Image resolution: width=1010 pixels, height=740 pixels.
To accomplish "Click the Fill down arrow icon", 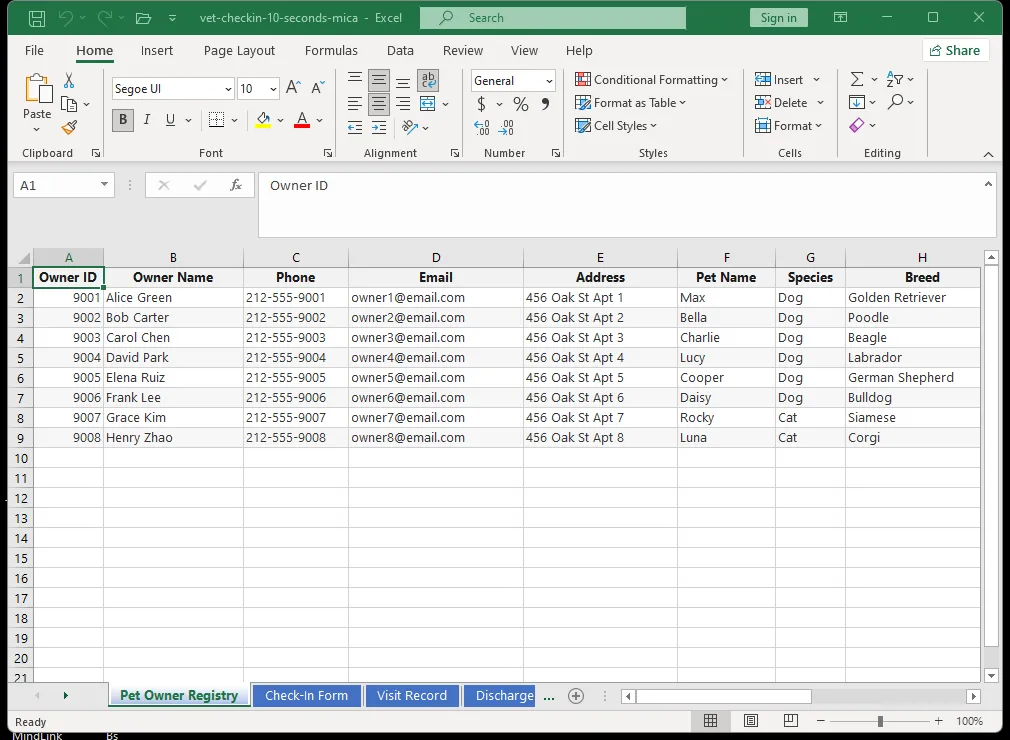I will click(857, 102).
